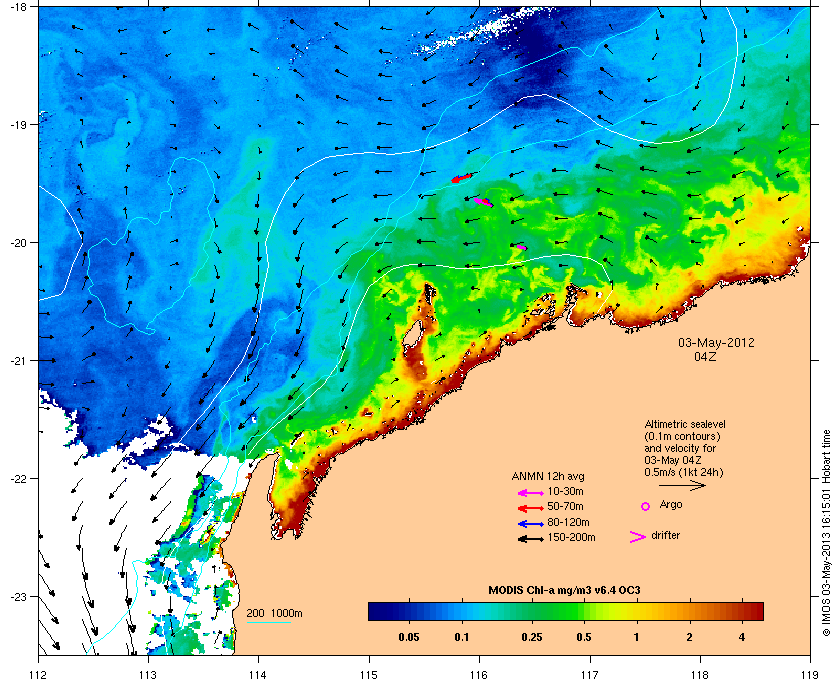Click the cyan 200 1000m isobath legend line
This screenshot has height=680, width=840.
pyautogui.click(x=268, y=622)
